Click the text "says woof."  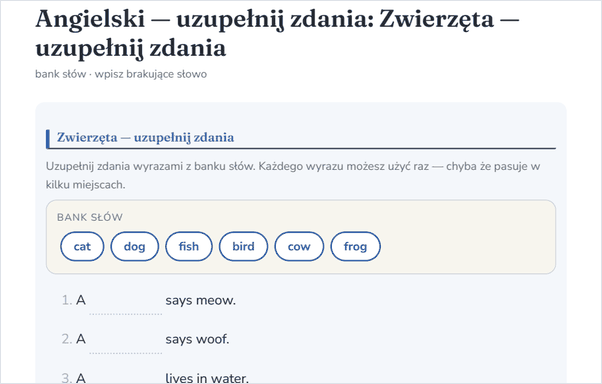click(197, 339)
